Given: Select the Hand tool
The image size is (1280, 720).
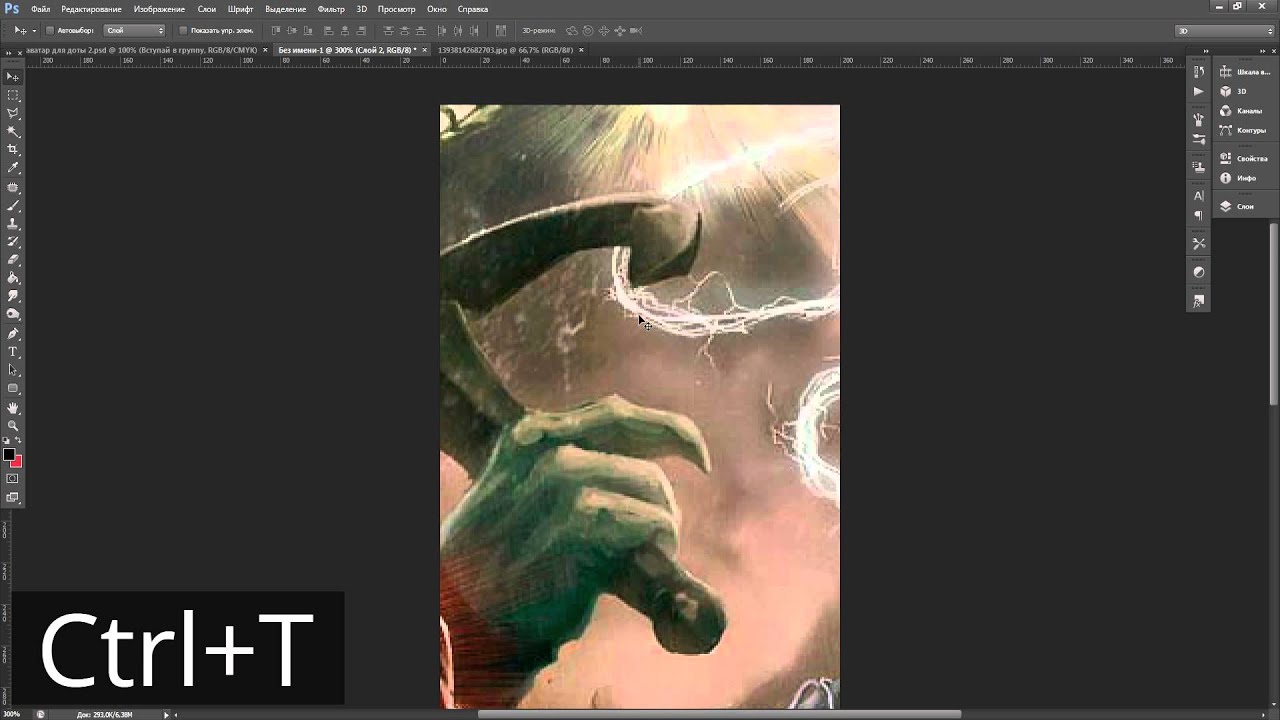Looking at the screenshot, I should [x=13, y=408].
